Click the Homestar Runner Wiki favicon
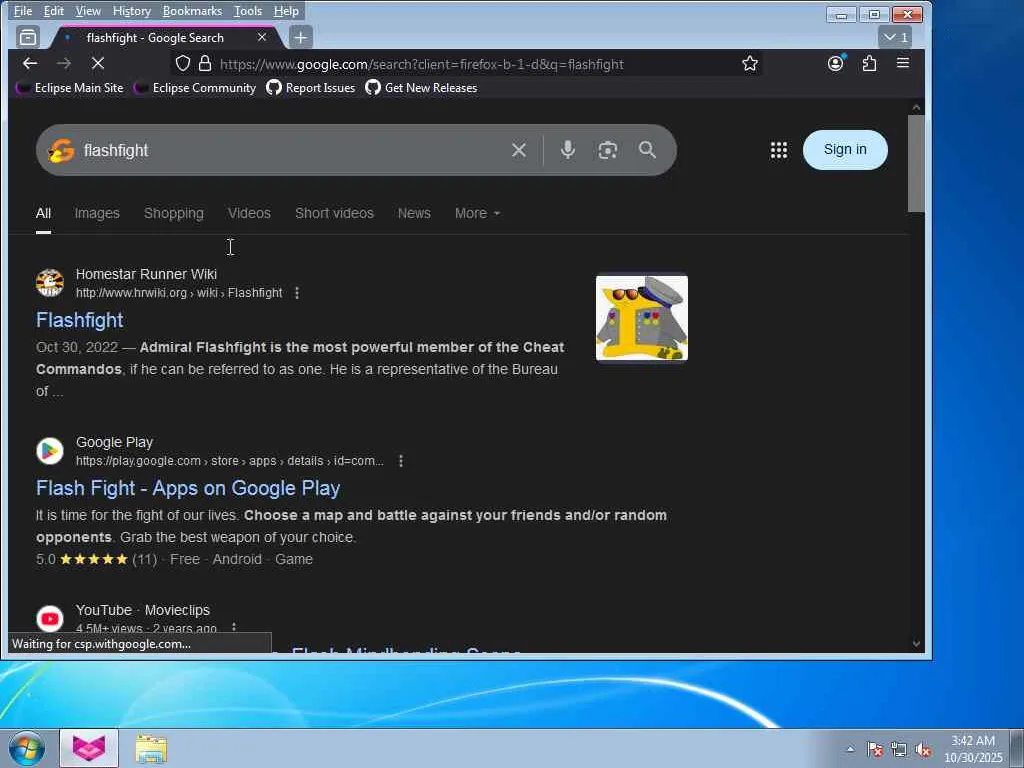 50,283
